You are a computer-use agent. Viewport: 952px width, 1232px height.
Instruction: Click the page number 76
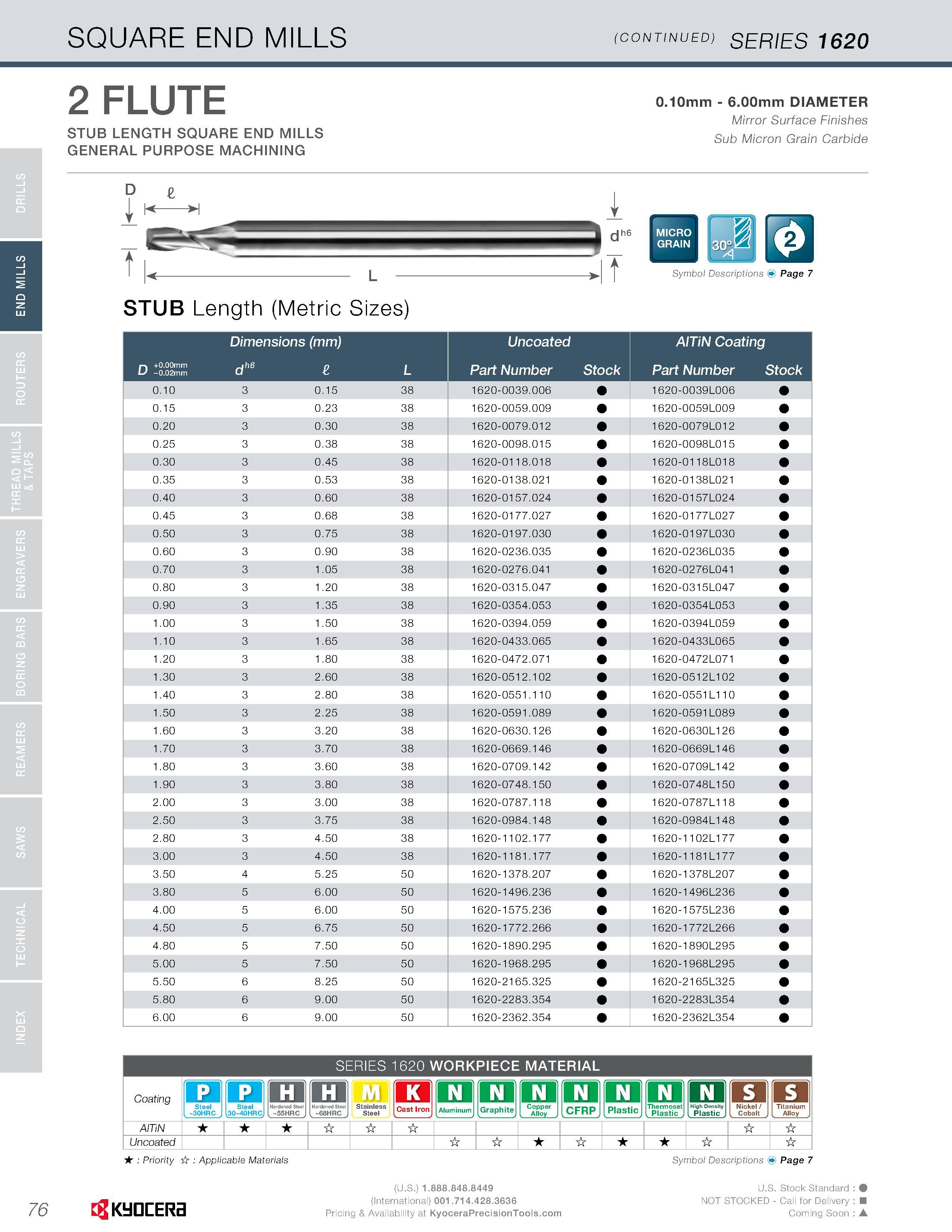click(x=38, y=1210)
